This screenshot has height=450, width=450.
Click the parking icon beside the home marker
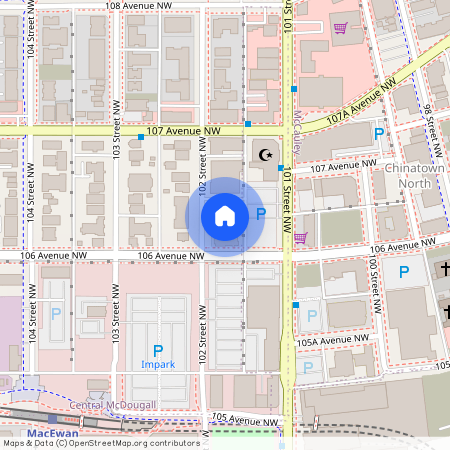pos(261,214)
